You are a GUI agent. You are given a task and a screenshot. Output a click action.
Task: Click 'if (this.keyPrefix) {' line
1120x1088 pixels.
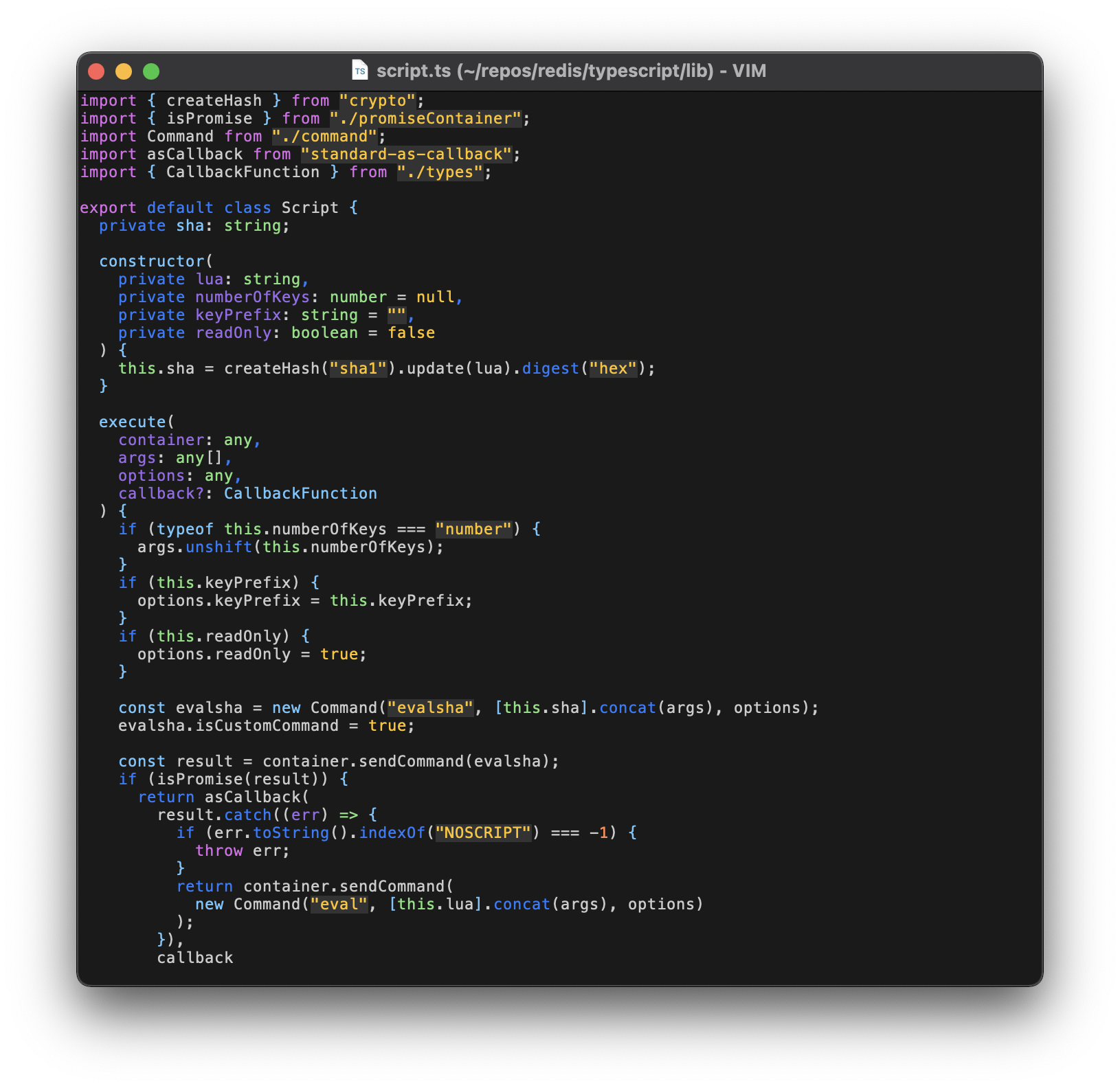219,583
